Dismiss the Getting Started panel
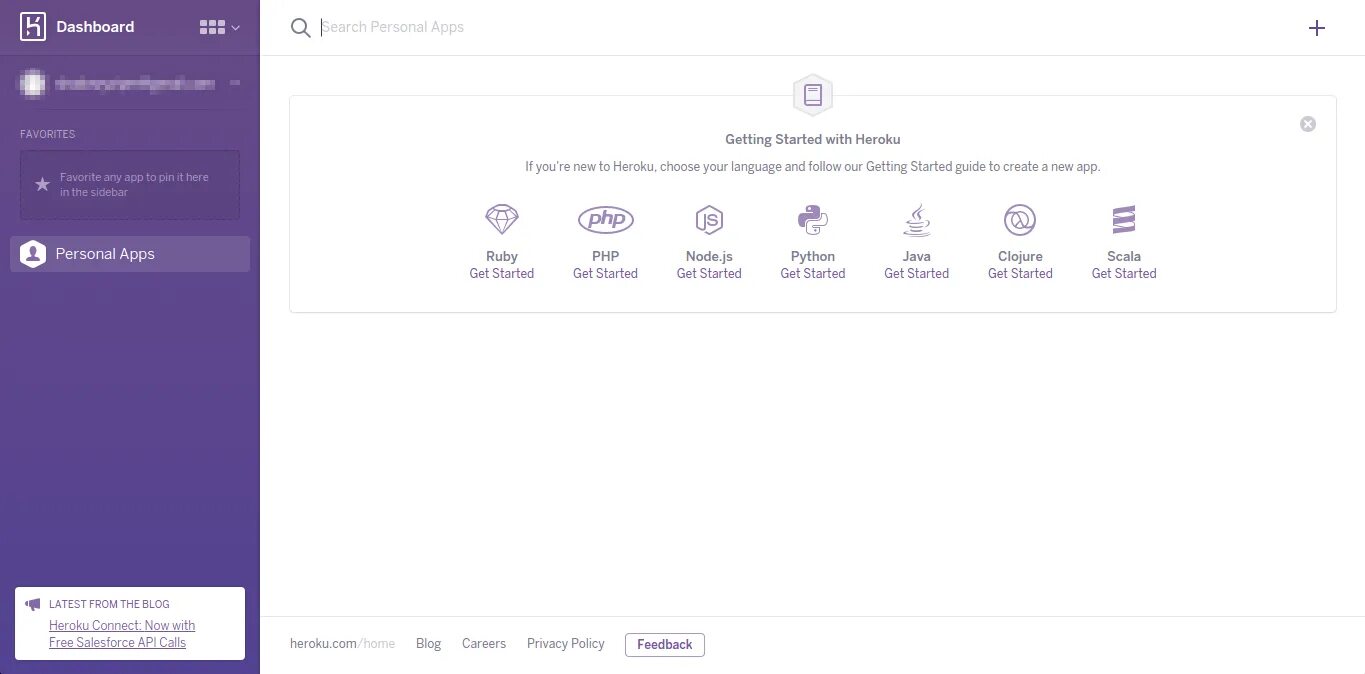The width and height of the screenshot is (1365, 674). pos(1308,124)
